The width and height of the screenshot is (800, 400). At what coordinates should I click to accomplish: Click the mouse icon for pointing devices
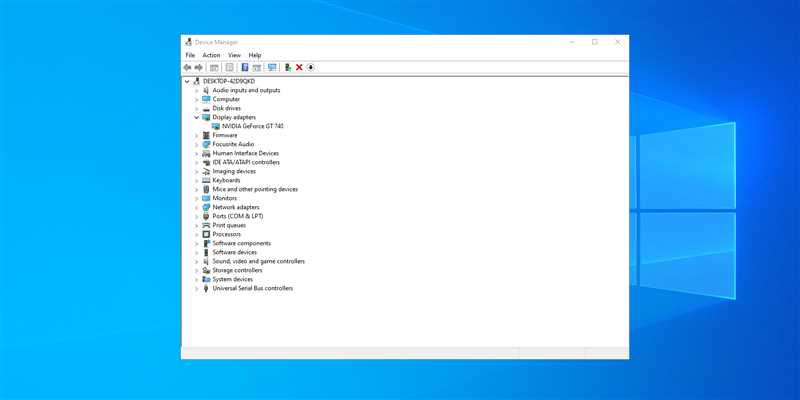[x=206, y=189]
